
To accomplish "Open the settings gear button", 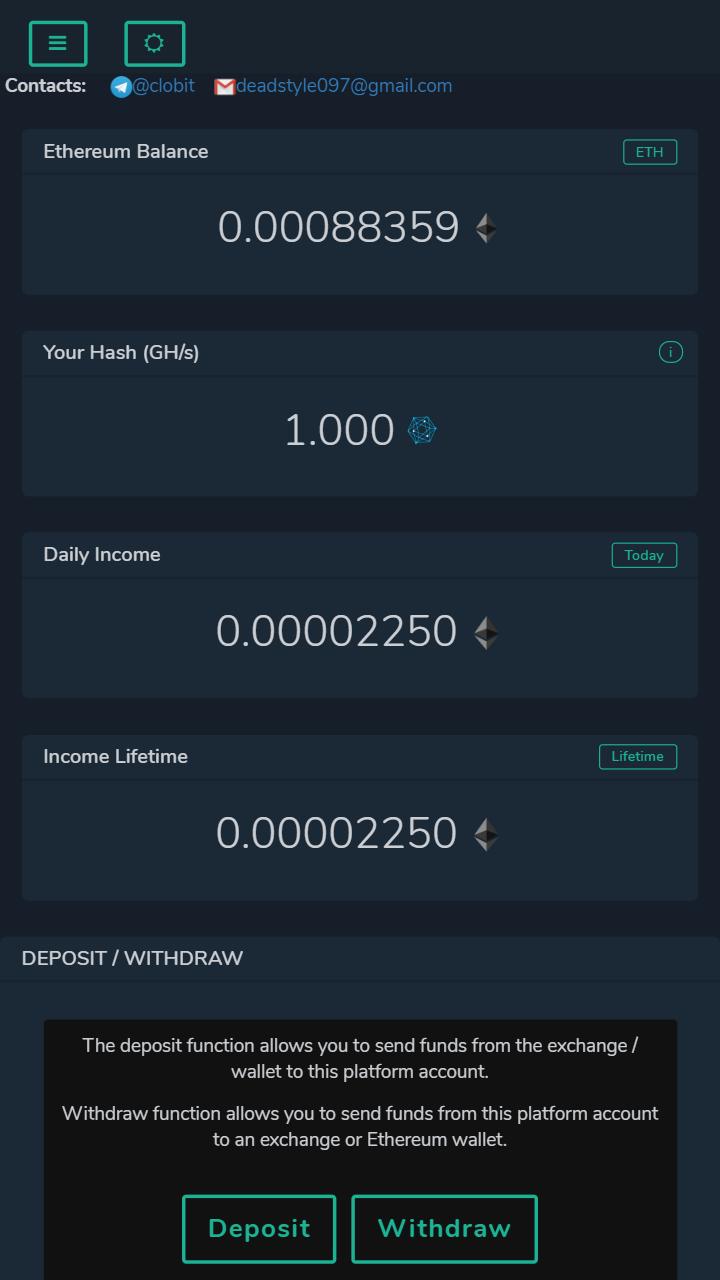I will coord(155,44).
